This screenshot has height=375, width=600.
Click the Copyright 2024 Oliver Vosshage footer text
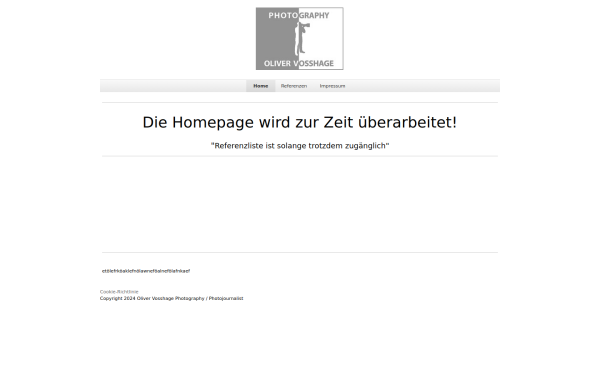click(171, 298)
